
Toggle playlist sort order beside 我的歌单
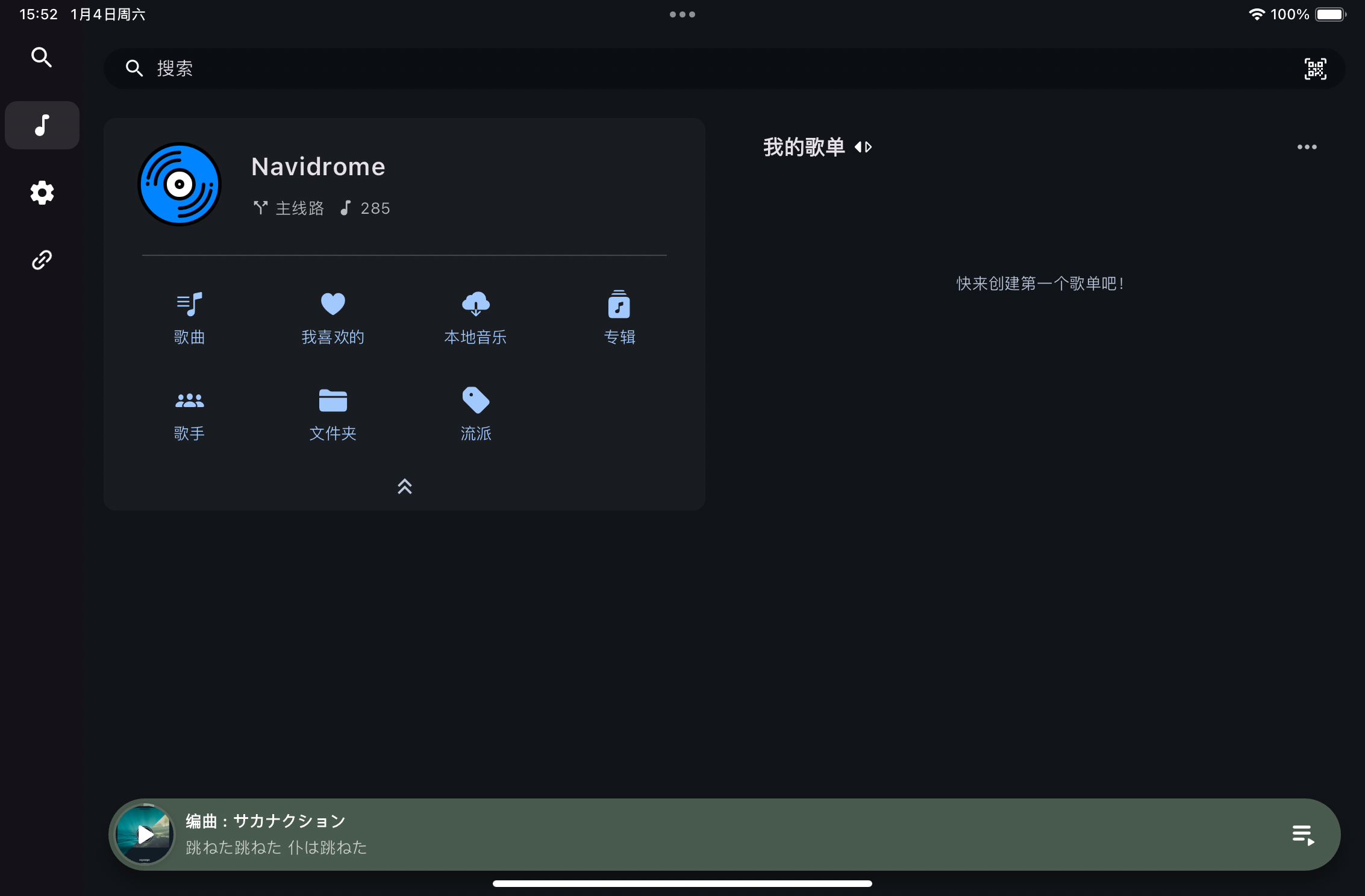(864, 147)
